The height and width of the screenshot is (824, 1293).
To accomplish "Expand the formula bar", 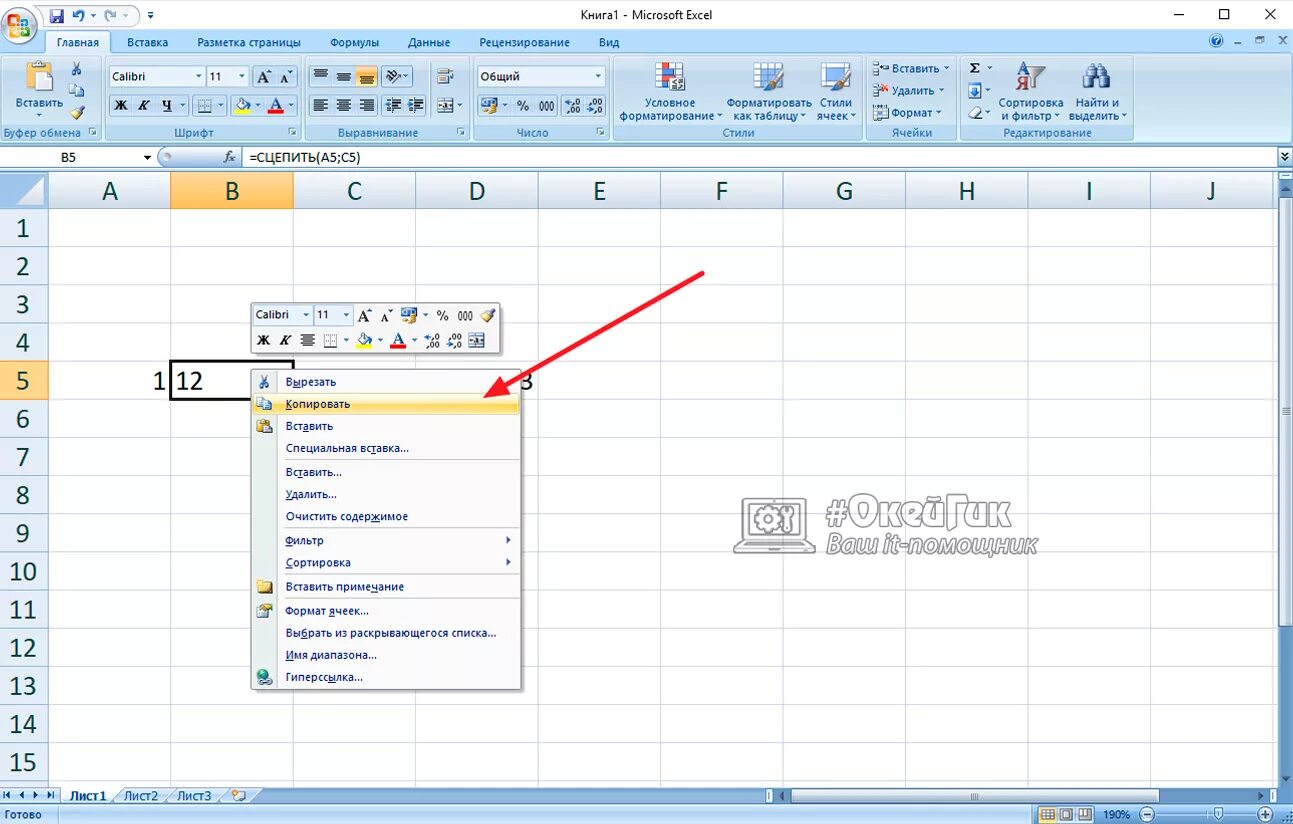I will (1285, 157).
